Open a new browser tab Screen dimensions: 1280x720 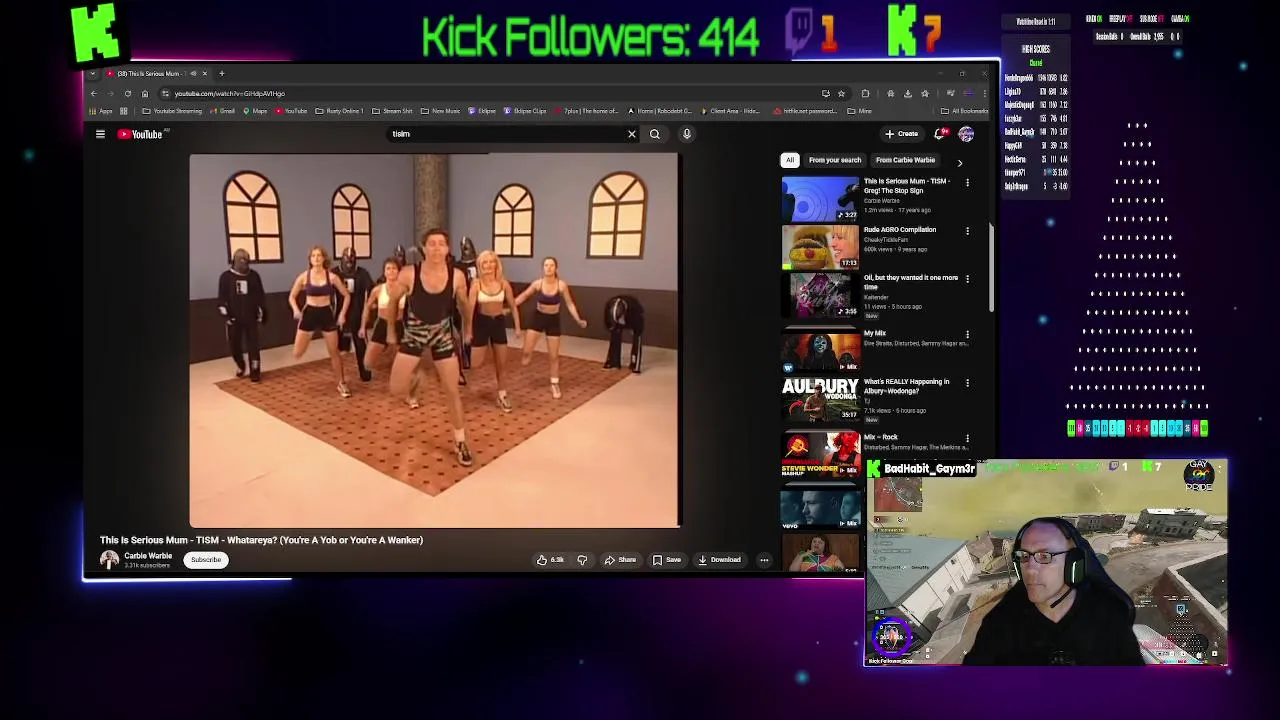pos(222,73)
